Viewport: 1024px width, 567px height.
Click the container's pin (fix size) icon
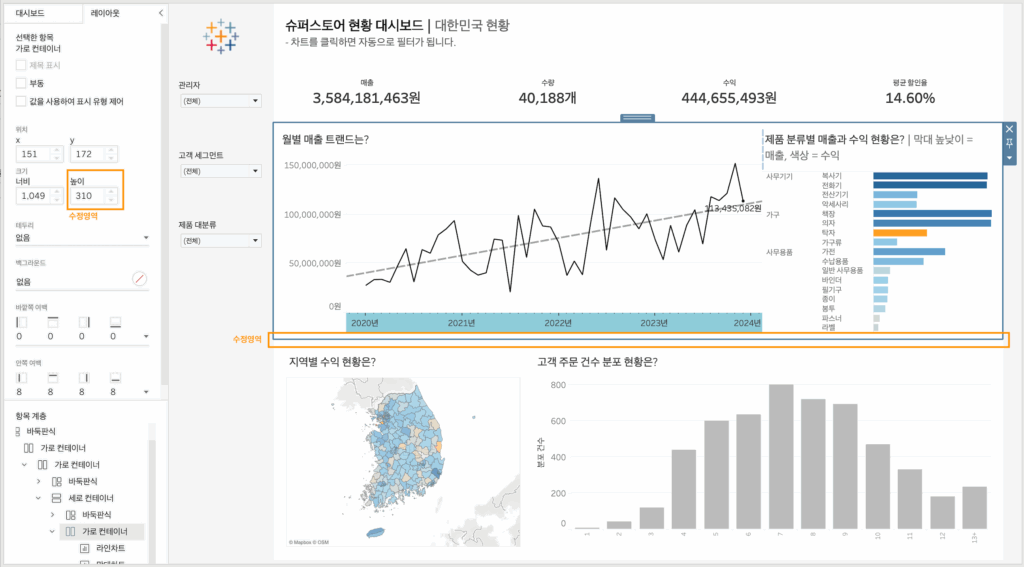(1009, 144)
